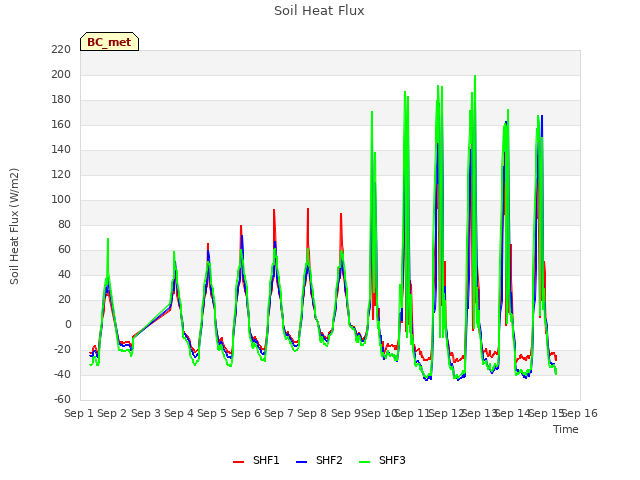
Task: Click the 140 y-axis tick label
Action: click(61, 149)
